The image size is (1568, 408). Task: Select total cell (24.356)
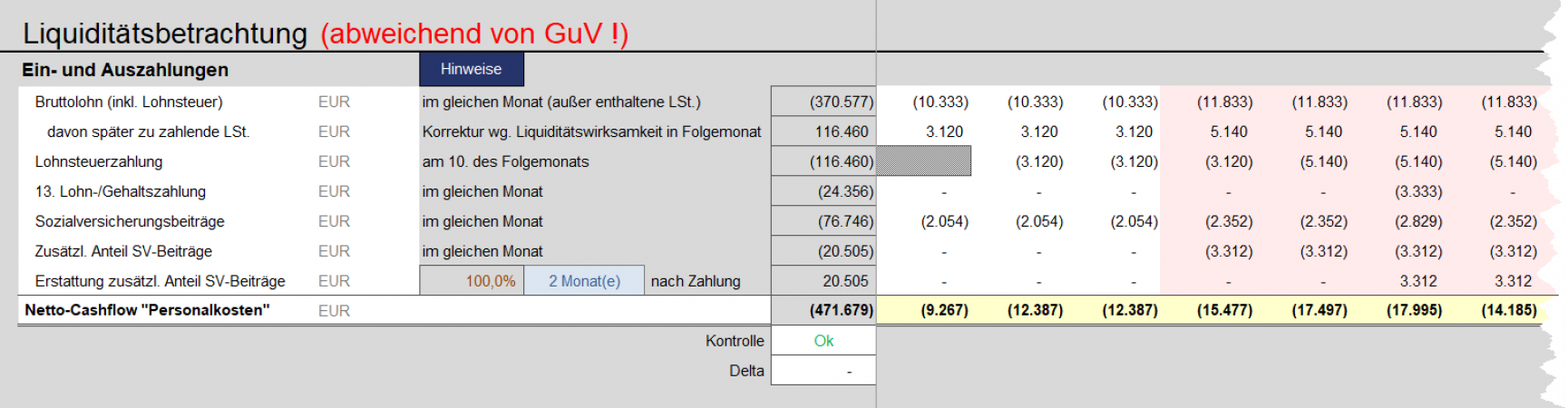pos(823,192)
